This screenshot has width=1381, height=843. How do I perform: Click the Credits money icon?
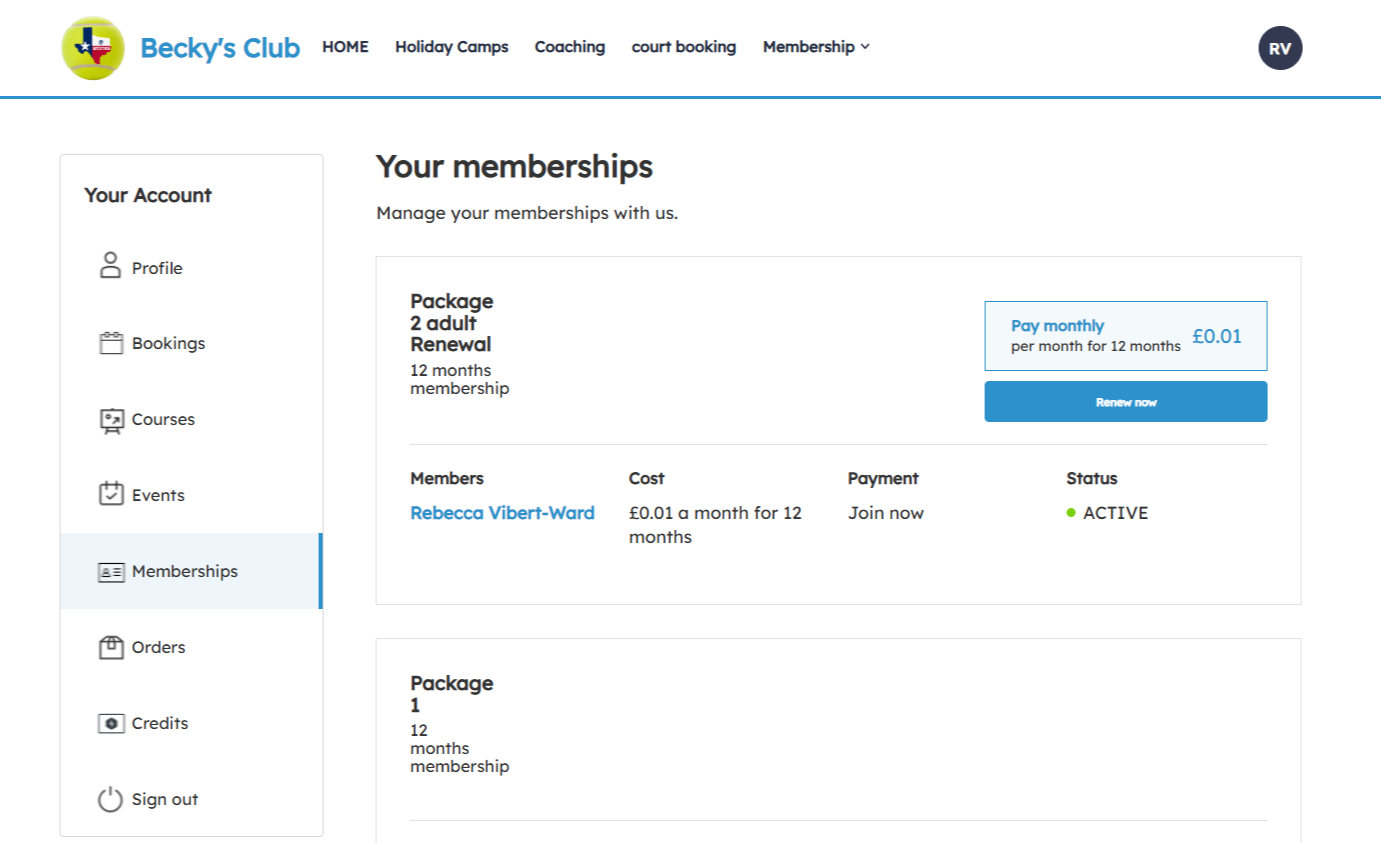[110, 723]
